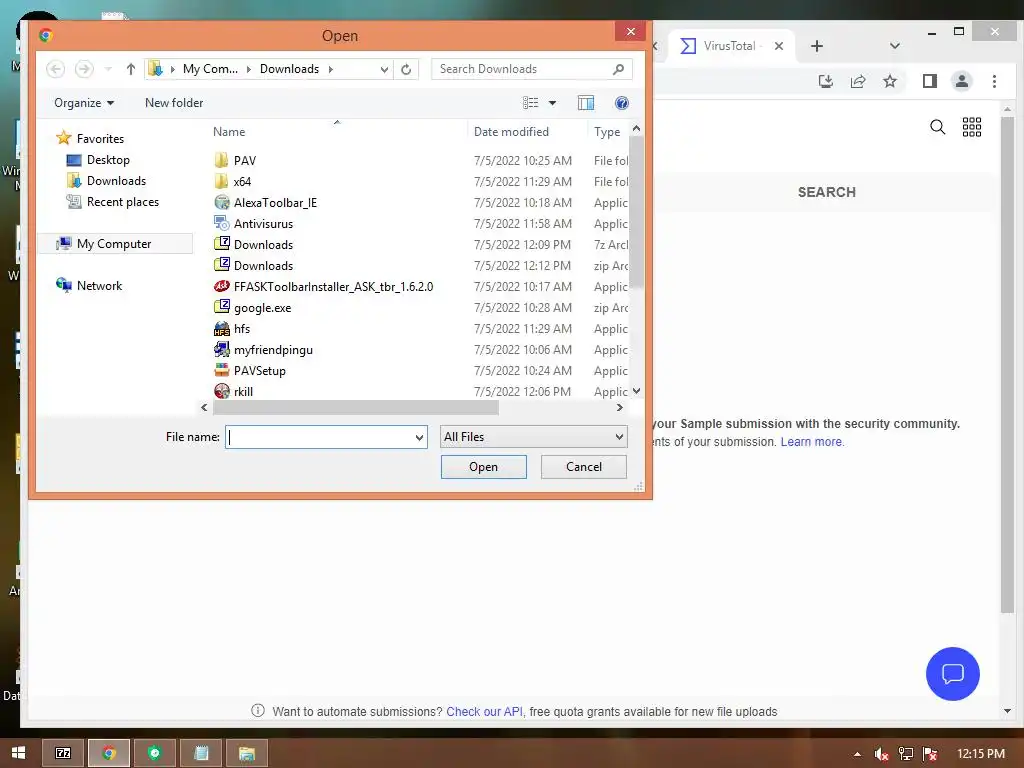Click the horizontal scrollbar in file list
This screenshot has width=1024, height=768.
356,408
